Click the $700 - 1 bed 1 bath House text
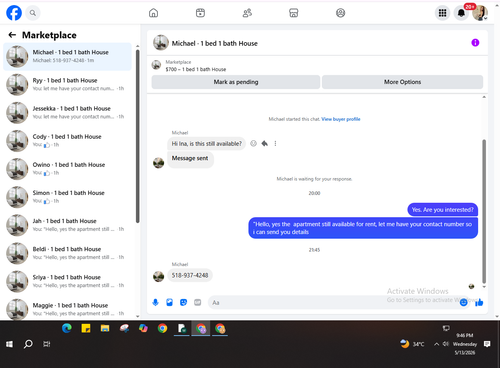Image resolution: width=500 pixels, height=368 pixels. pyautogui.click(x=196, y=69)
